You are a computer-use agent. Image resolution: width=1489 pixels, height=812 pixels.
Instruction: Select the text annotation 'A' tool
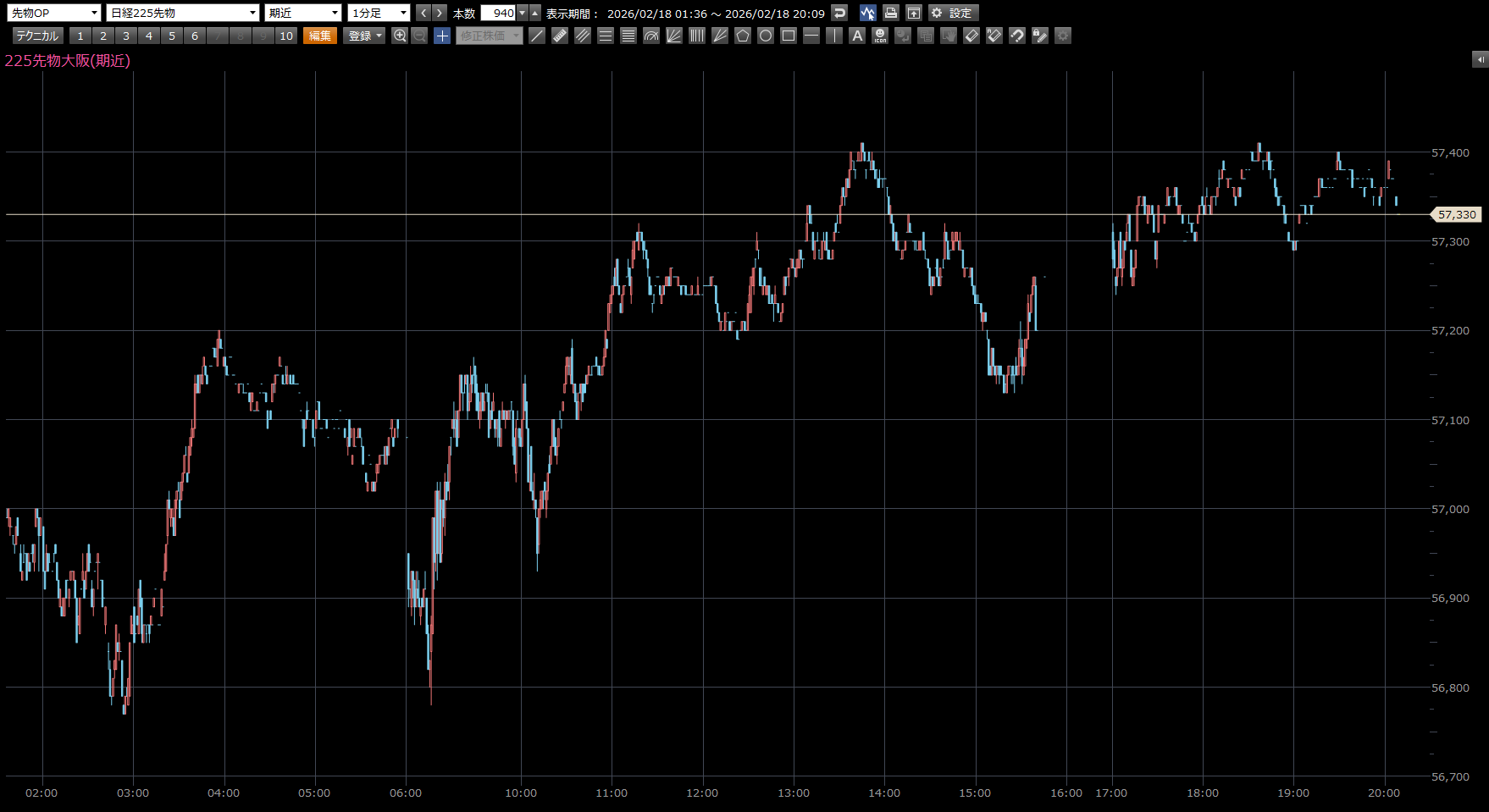[857, 36]
